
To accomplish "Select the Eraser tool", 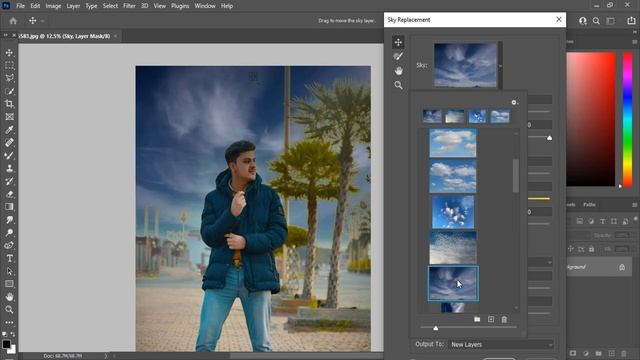I will 9,194.
